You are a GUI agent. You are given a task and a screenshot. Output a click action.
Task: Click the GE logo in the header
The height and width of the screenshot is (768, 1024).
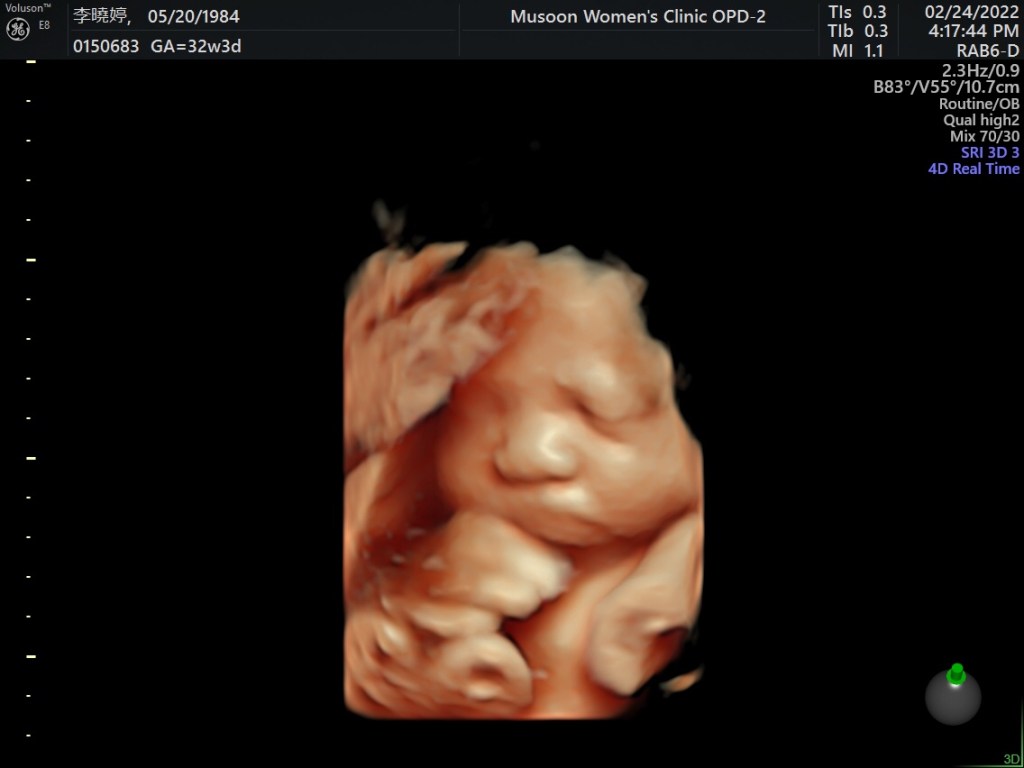17,28
